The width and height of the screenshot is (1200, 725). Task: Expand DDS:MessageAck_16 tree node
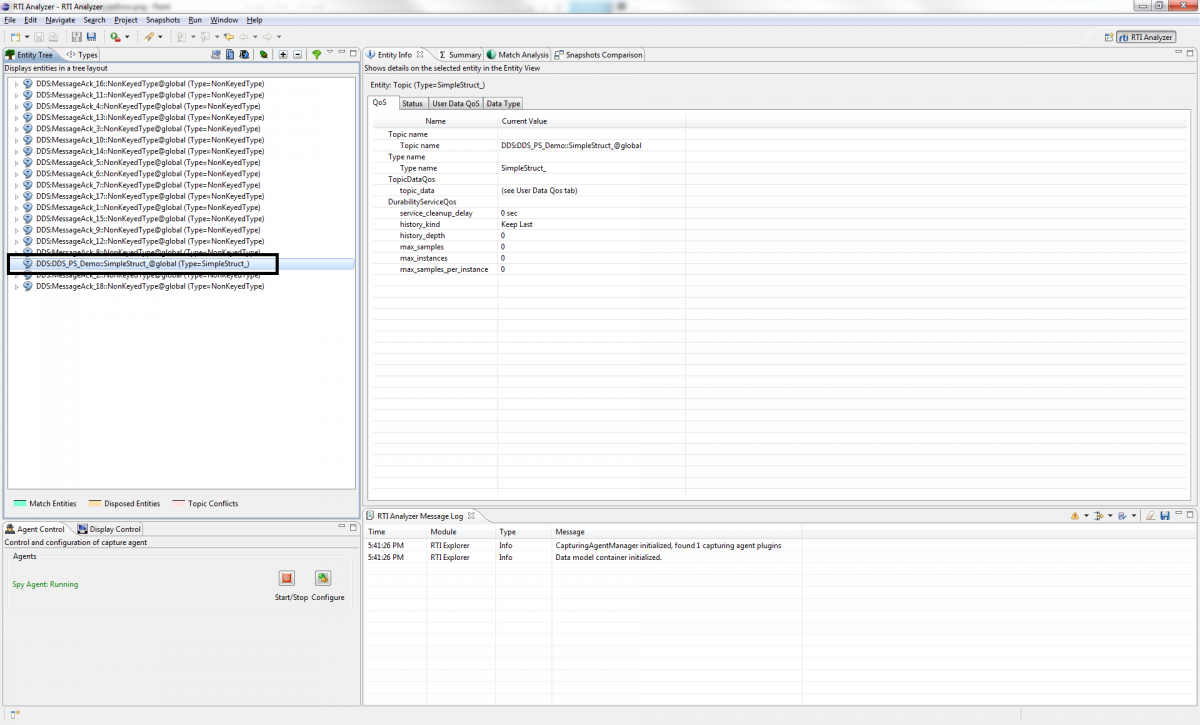16,84
